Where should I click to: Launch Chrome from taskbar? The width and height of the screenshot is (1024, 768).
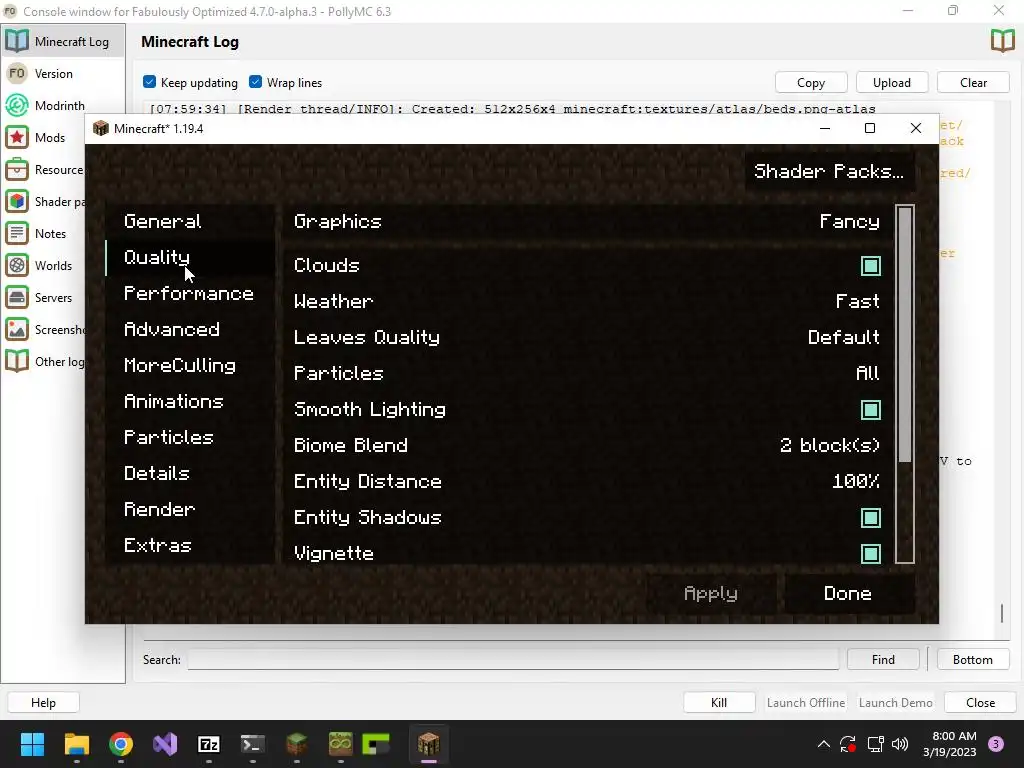(121, 744)
